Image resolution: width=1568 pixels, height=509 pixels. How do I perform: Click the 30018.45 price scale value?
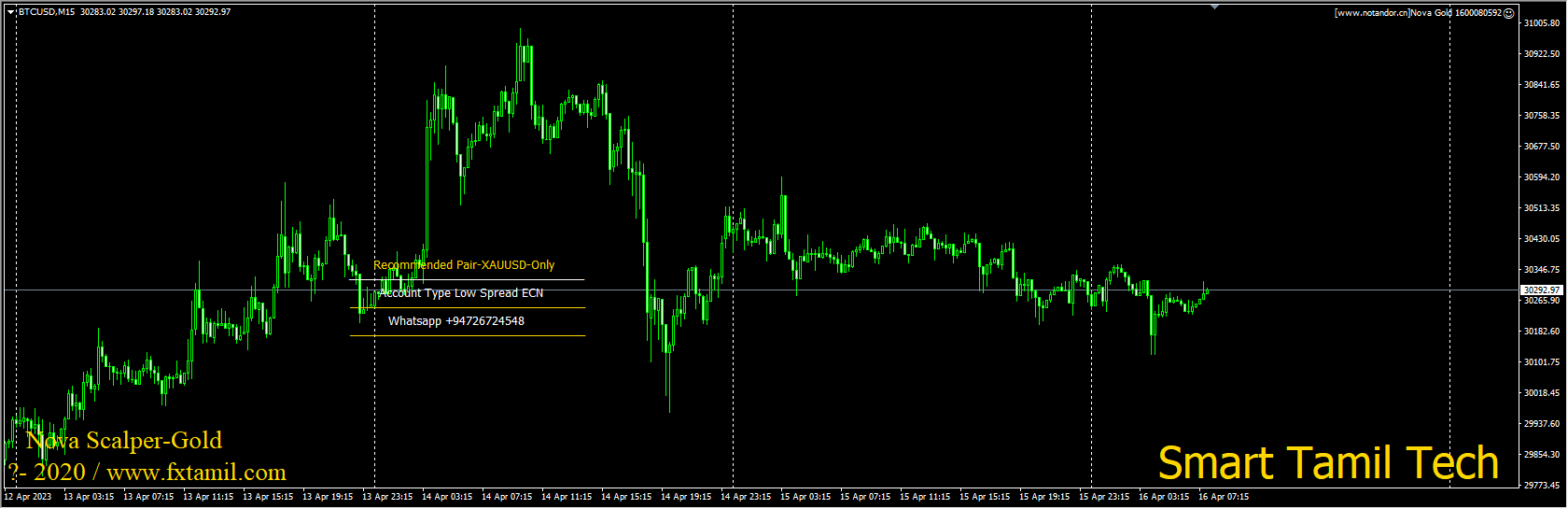(x=1542, y=393)
